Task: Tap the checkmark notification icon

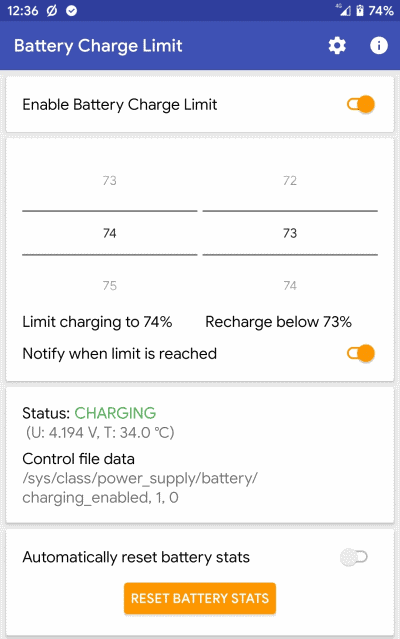Action: 72,11
